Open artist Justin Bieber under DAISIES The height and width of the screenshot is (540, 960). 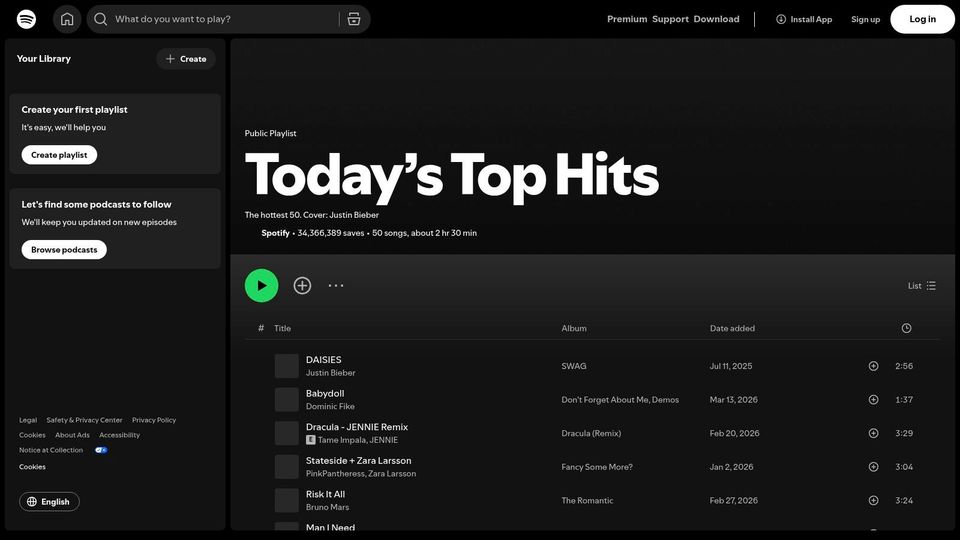pos(331,373)
